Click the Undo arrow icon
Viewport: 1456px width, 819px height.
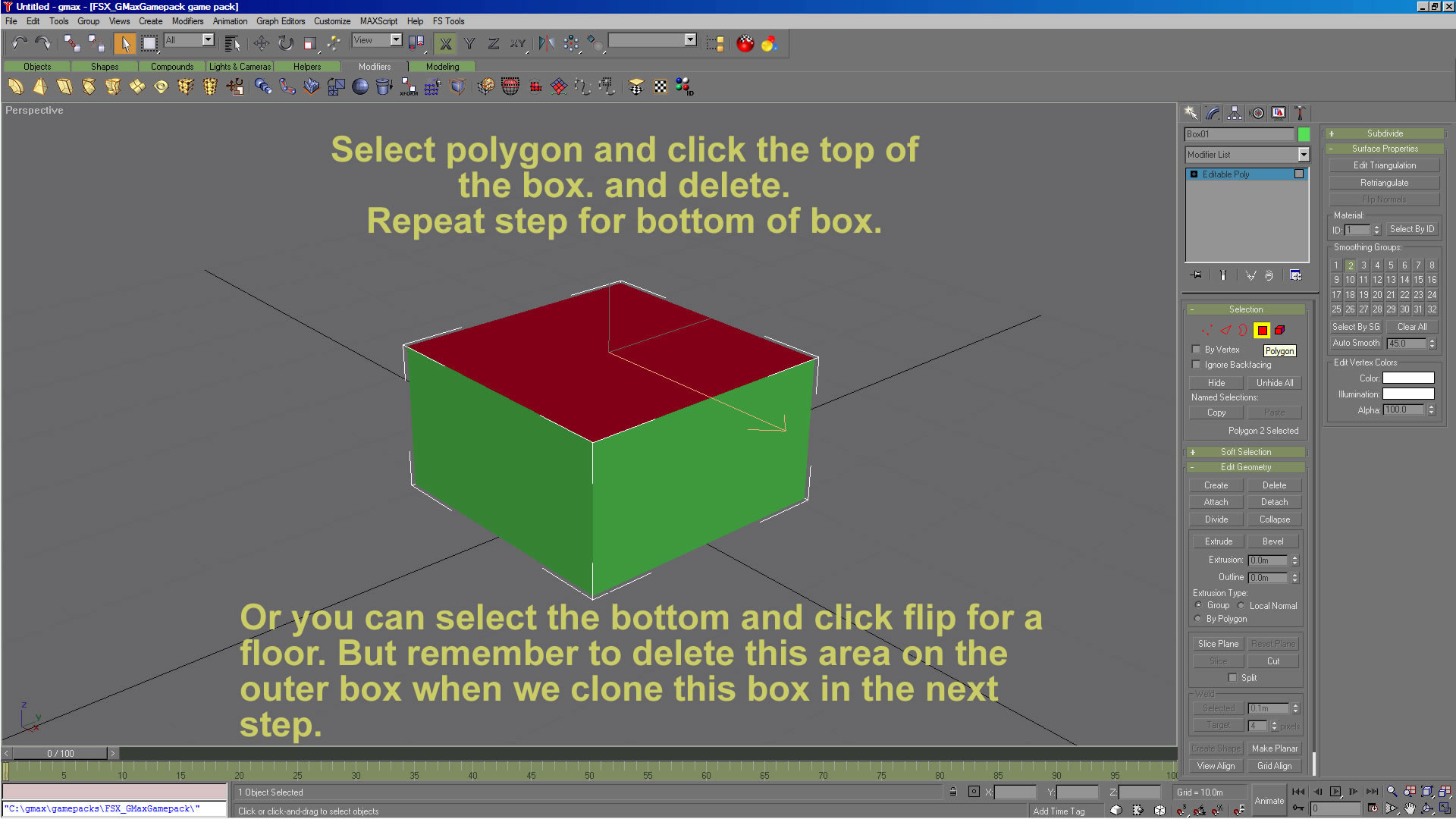click(20, 43)
